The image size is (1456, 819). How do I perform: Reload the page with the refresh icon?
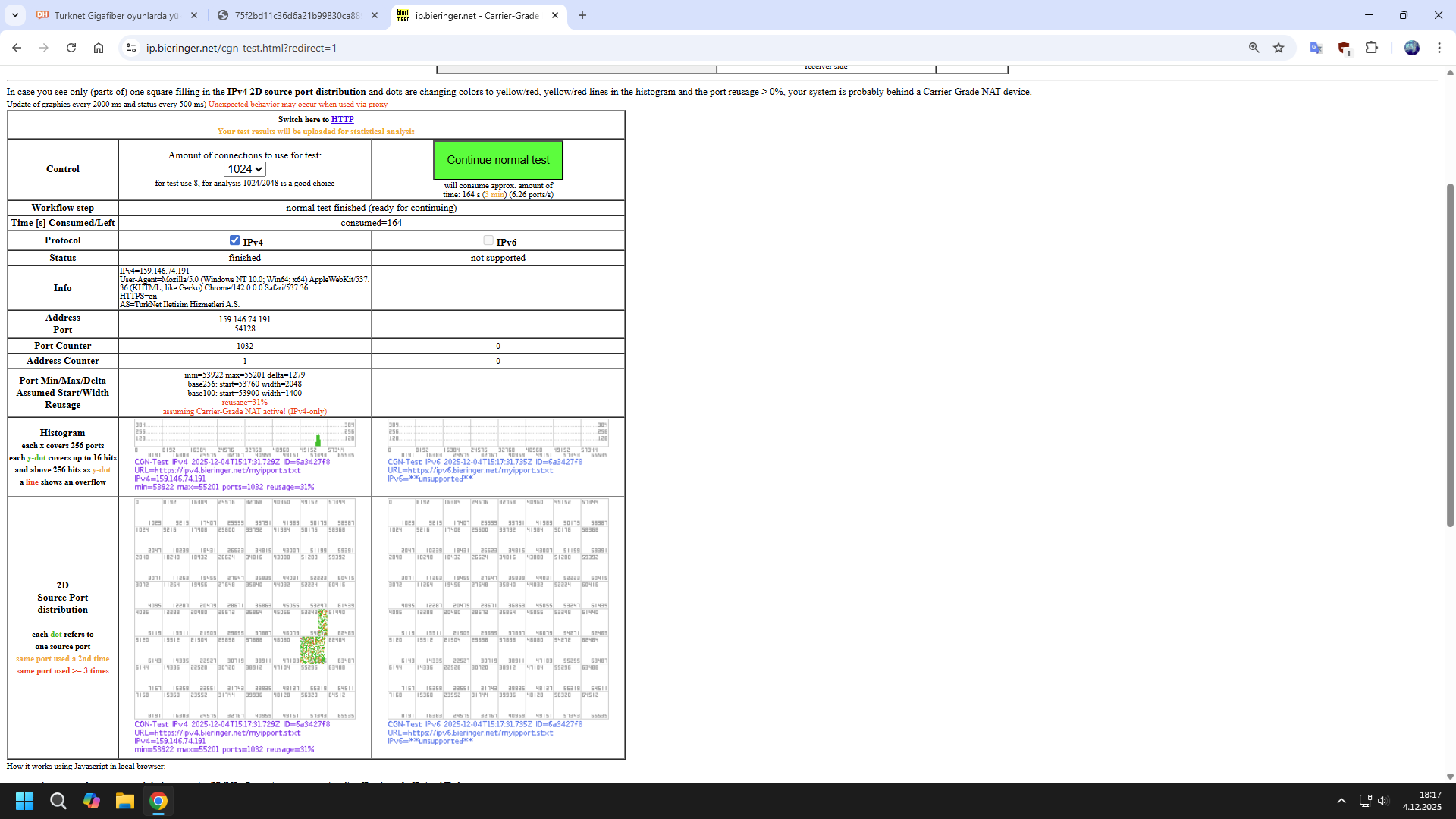pos(71,48)
